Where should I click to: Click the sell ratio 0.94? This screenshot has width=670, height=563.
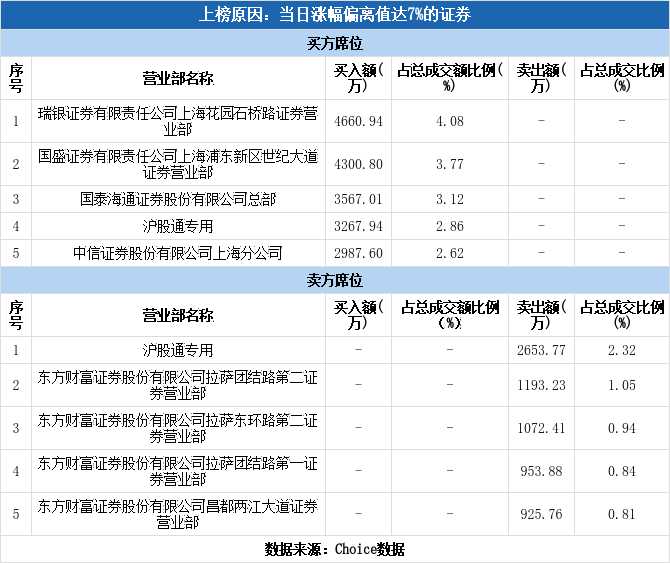pos(622,428)
